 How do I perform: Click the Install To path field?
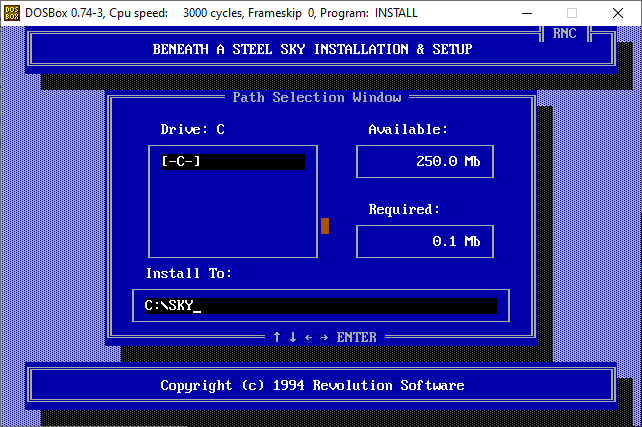321,306
